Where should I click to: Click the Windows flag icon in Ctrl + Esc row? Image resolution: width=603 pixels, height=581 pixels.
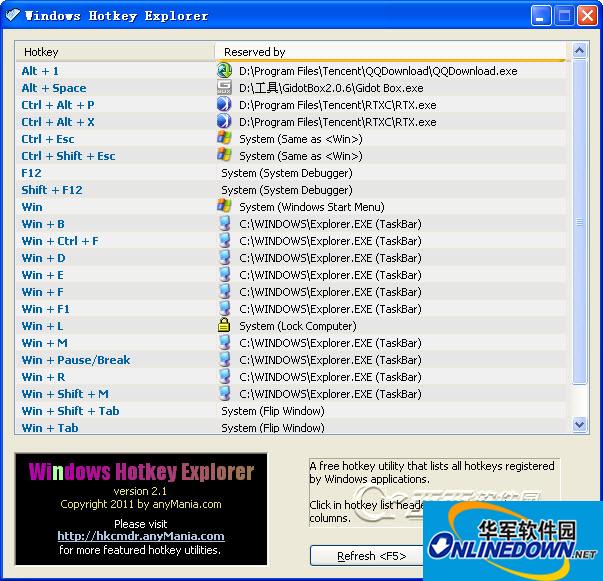pos(224,138)
